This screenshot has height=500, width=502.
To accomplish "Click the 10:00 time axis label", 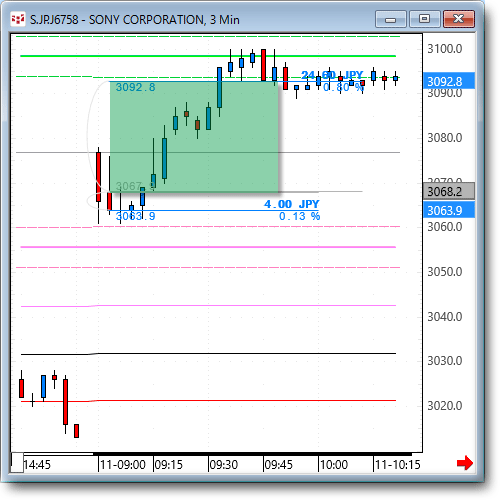I will (x=334, y=464).
